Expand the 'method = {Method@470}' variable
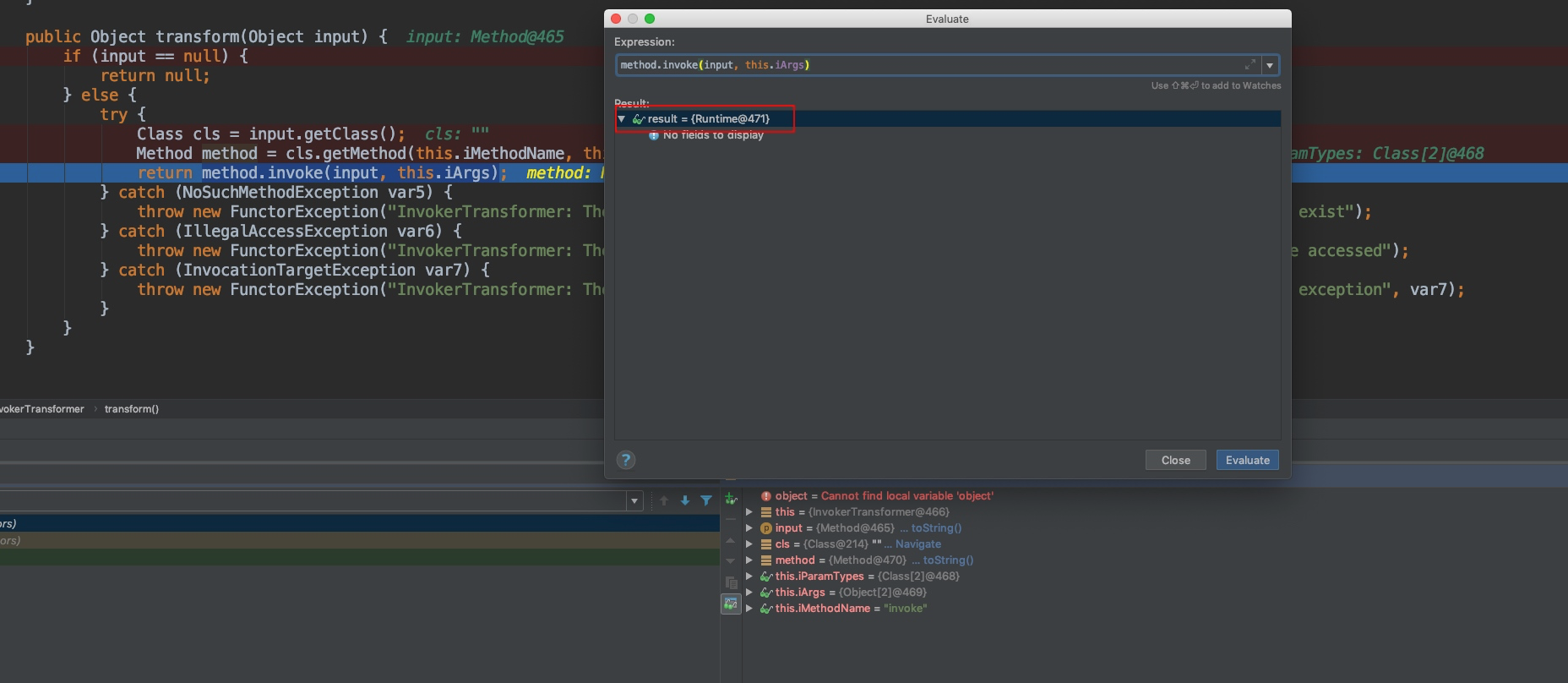Image resolution: width=1568 pixels, height=683 pixels. tap(749, 560)
